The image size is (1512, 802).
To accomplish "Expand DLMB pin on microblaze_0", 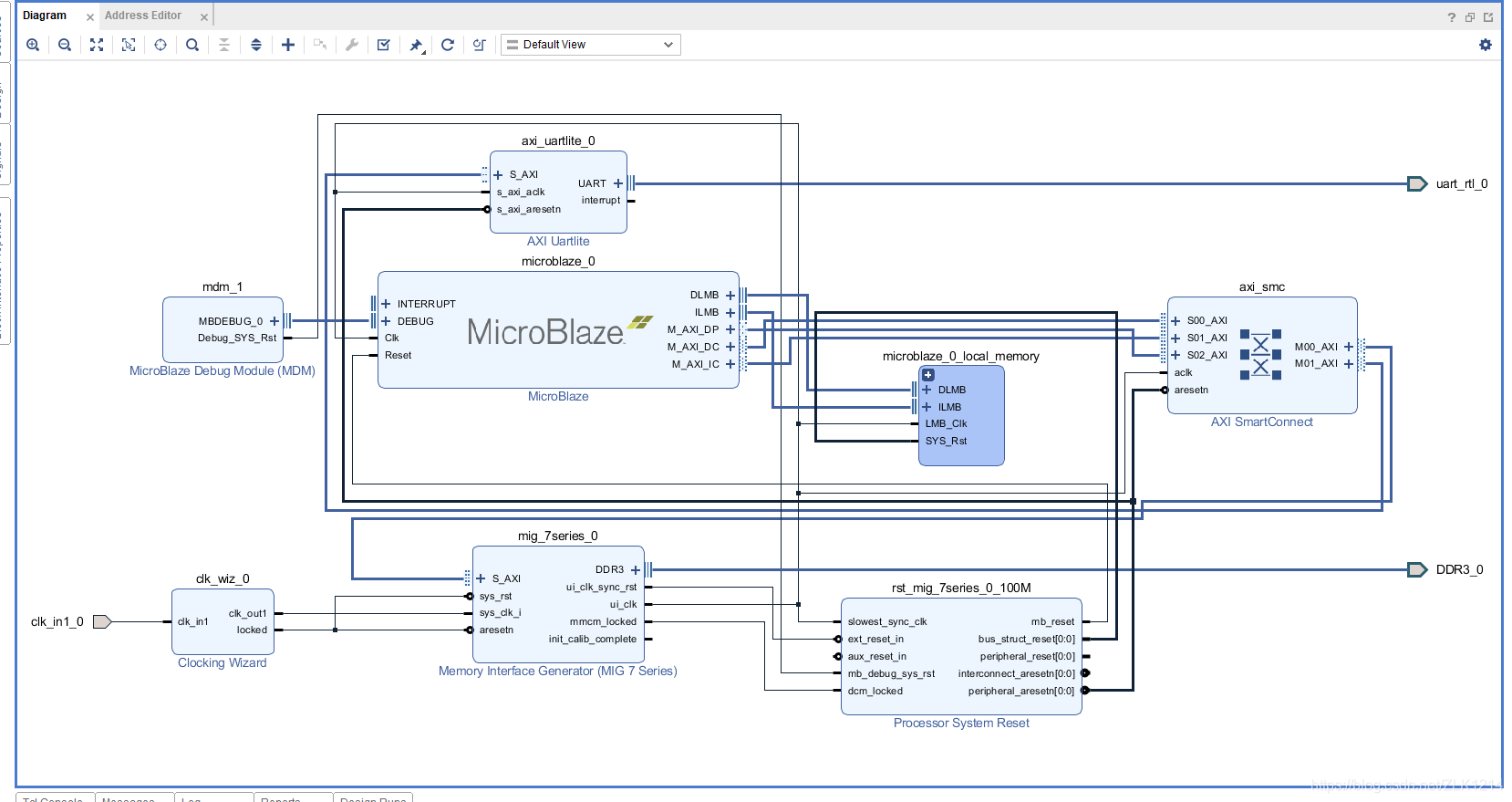I will (x=730, y=296).
